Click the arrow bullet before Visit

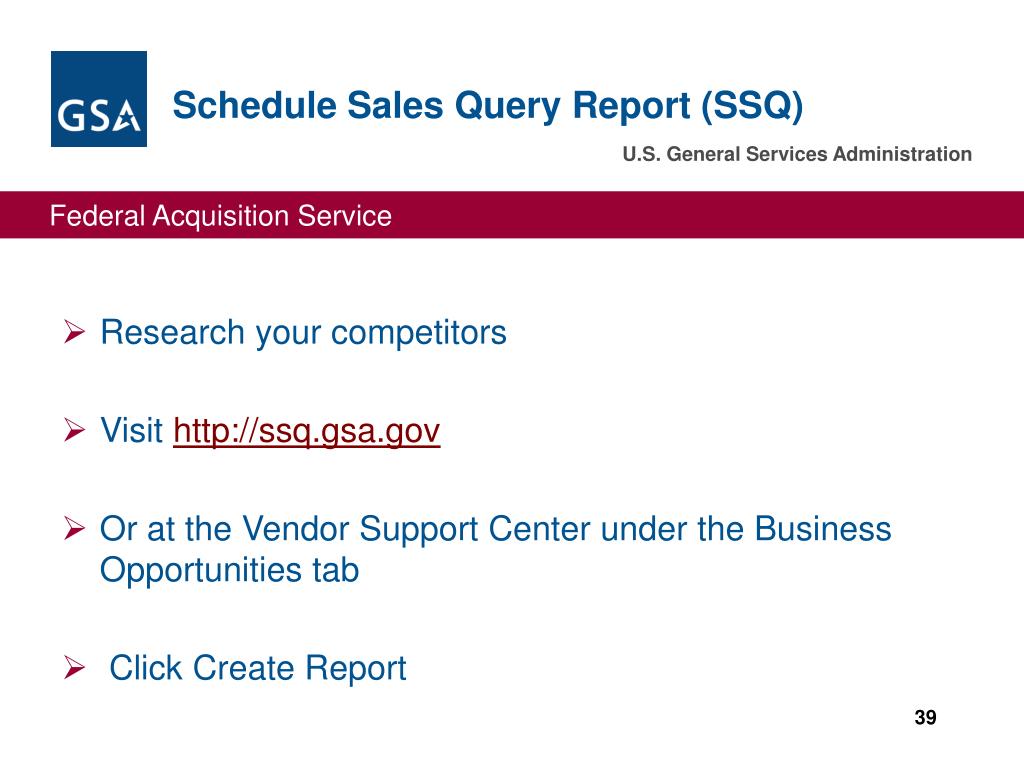[x=74, y=430]
